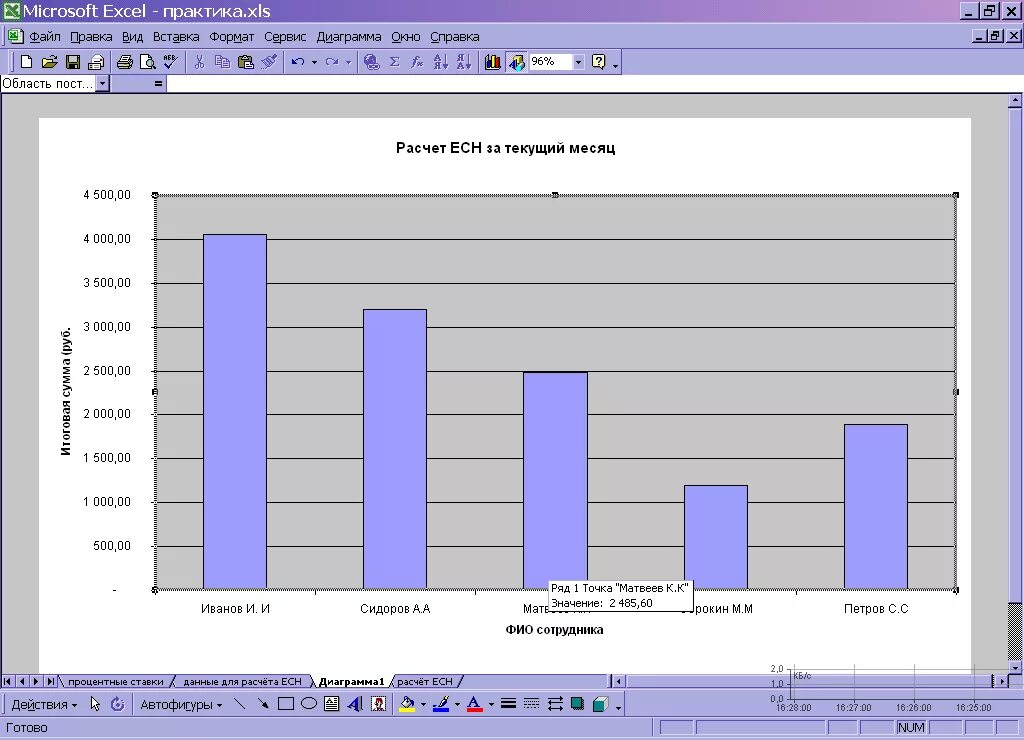Open the Правка menu
Viewport: 1024px width, 740px height.
click(x=91, y=37)
